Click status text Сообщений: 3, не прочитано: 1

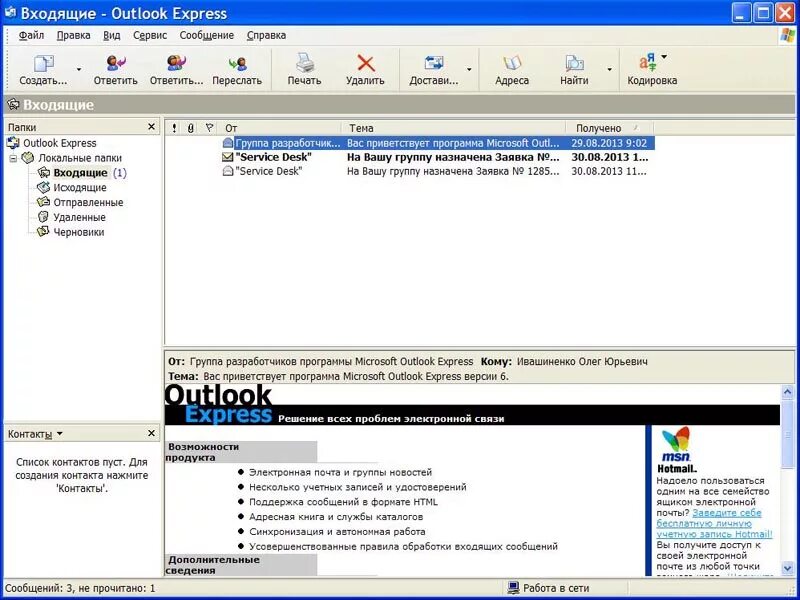80,588
